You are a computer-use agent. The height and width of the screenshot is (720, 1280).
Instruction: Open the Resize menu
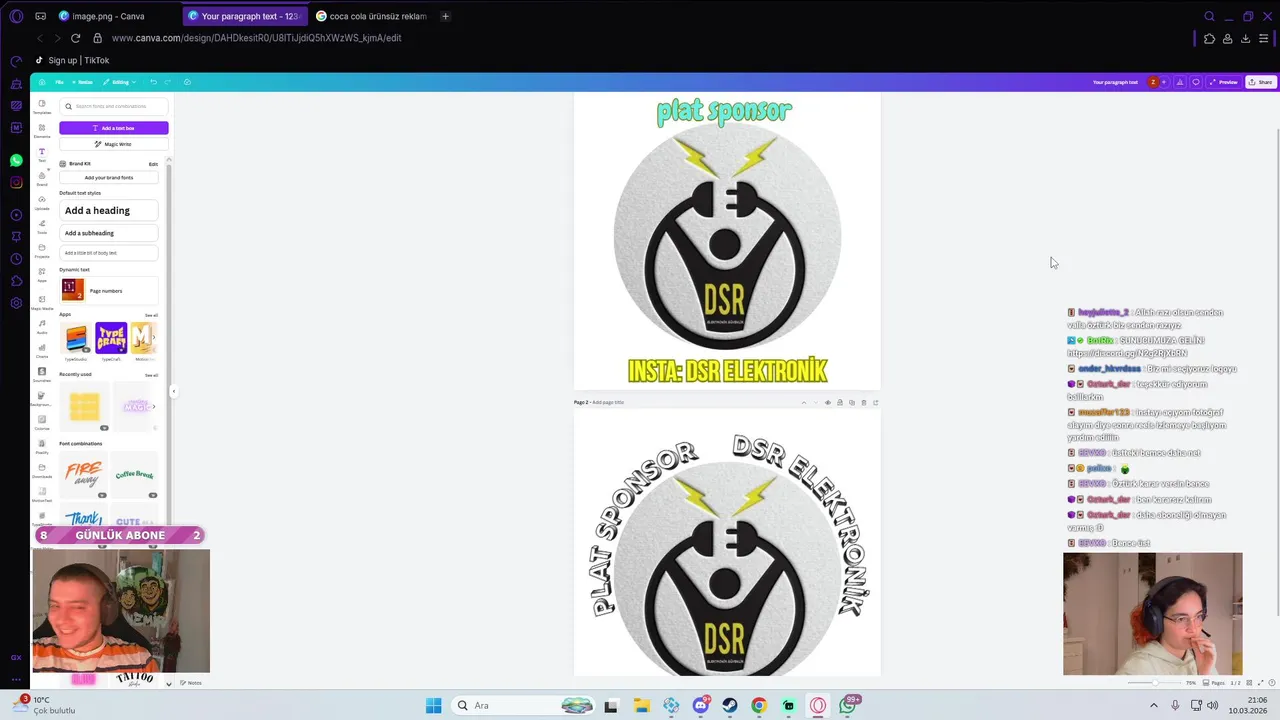click(82, 82)
